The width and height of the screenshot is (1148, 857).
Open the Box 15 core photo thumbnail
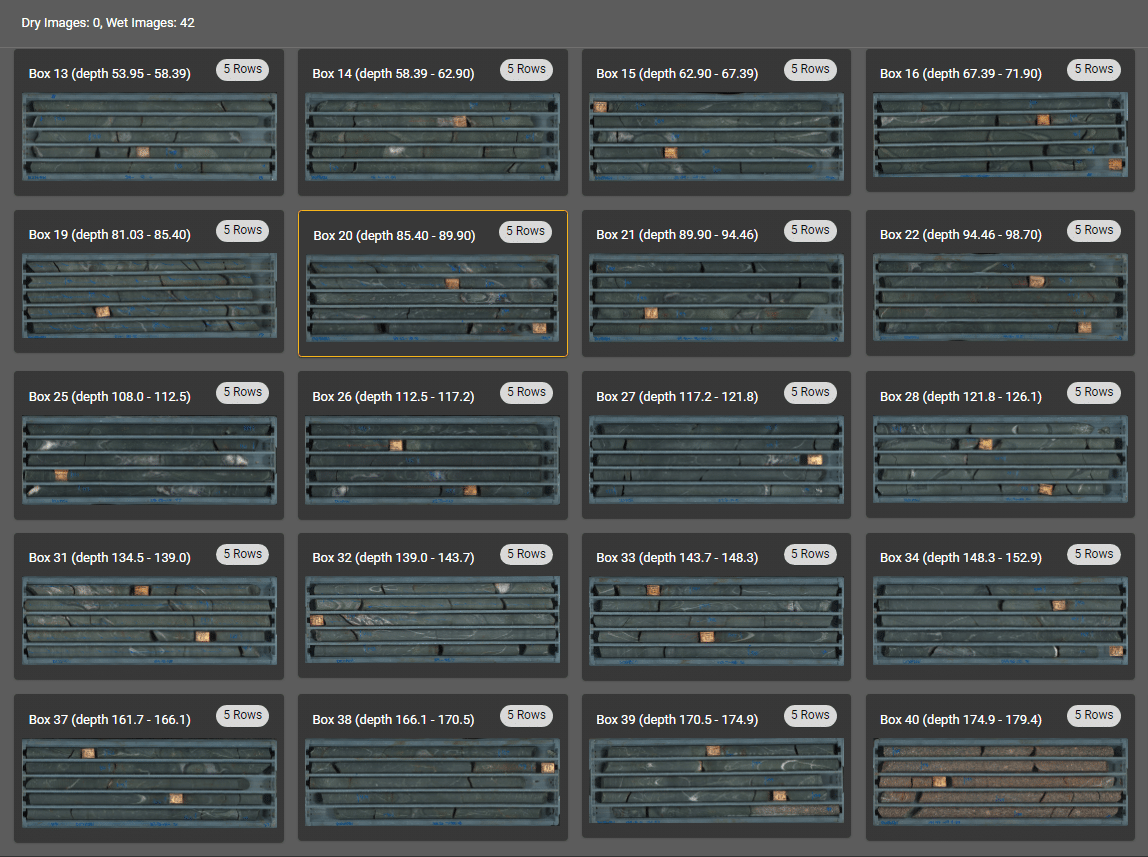tap(716, 137)
